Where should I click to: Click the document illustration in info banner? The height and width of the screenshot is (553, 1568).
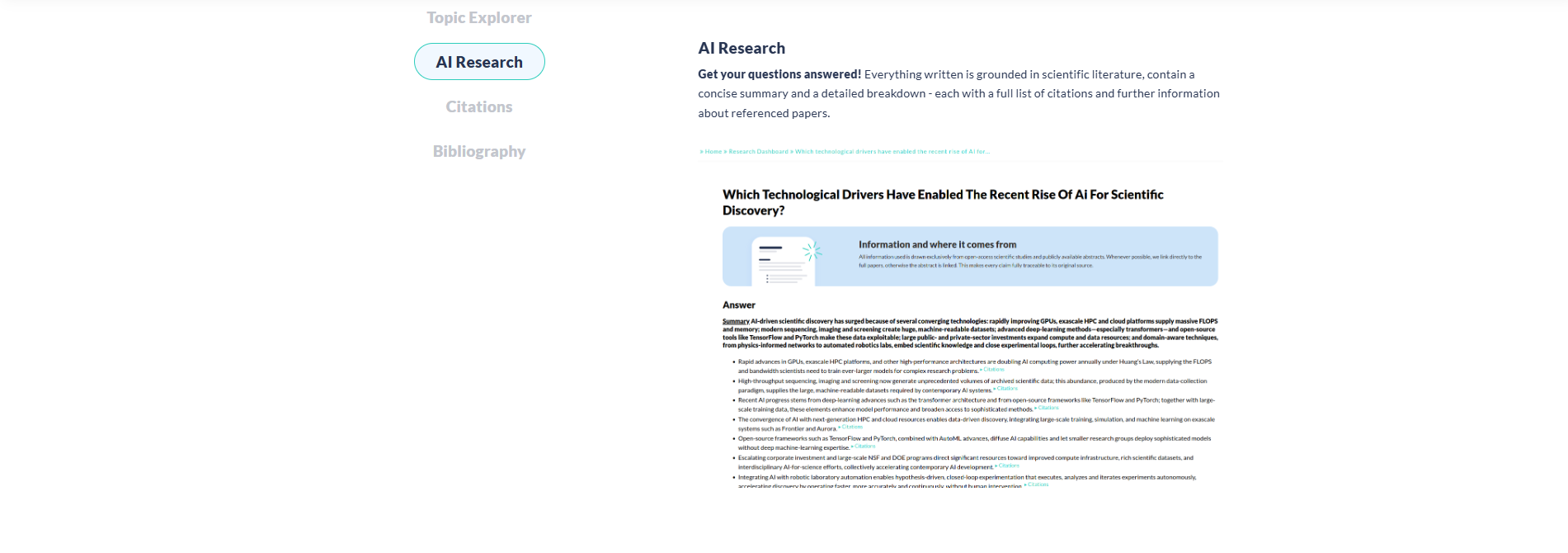pos(786,261)
